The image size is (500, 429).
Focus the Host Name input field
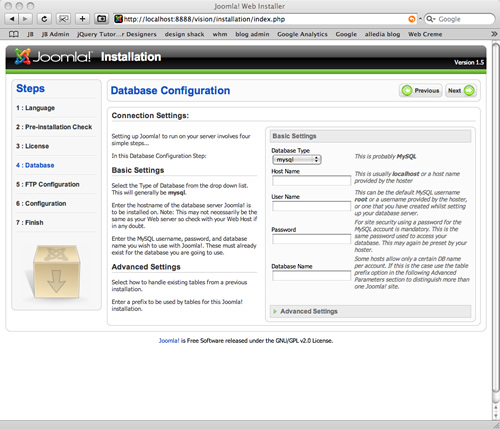coord(311,181)
